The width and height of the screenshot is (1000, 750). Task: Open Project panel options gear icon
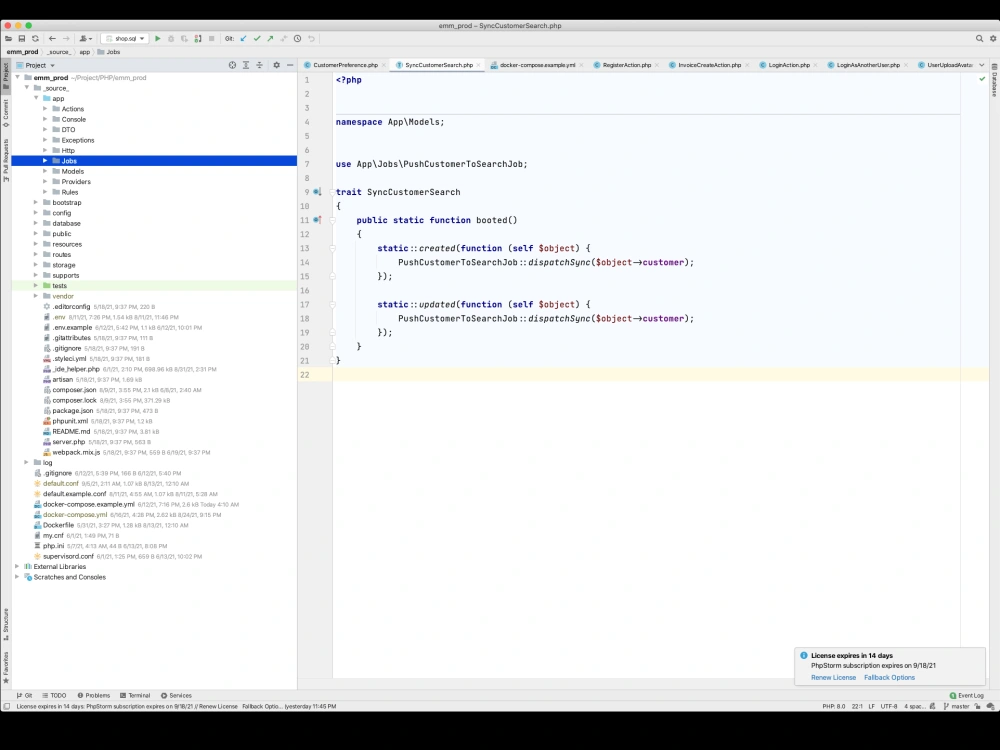(x=276, y=65)
